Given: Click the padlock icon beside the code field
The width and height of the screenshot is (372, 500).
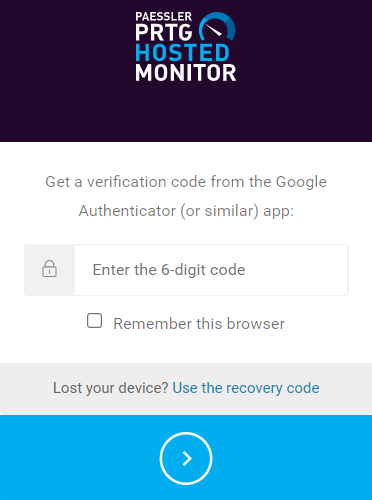Looking at the screenshot, I should 49,269.
